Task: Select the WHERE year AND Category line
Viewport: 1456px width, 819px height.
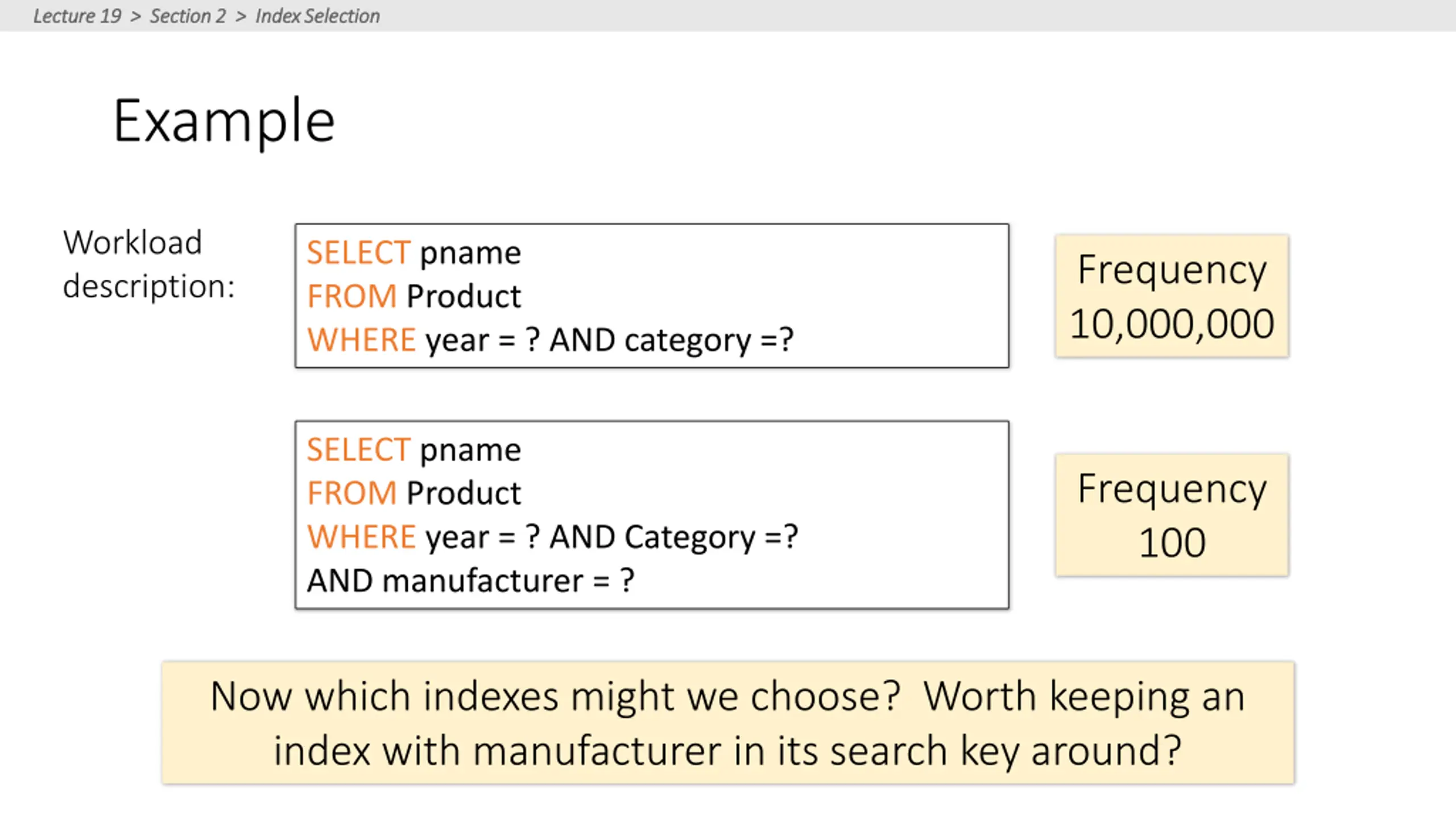Action: pyautogui.click(x=552, y=537)
